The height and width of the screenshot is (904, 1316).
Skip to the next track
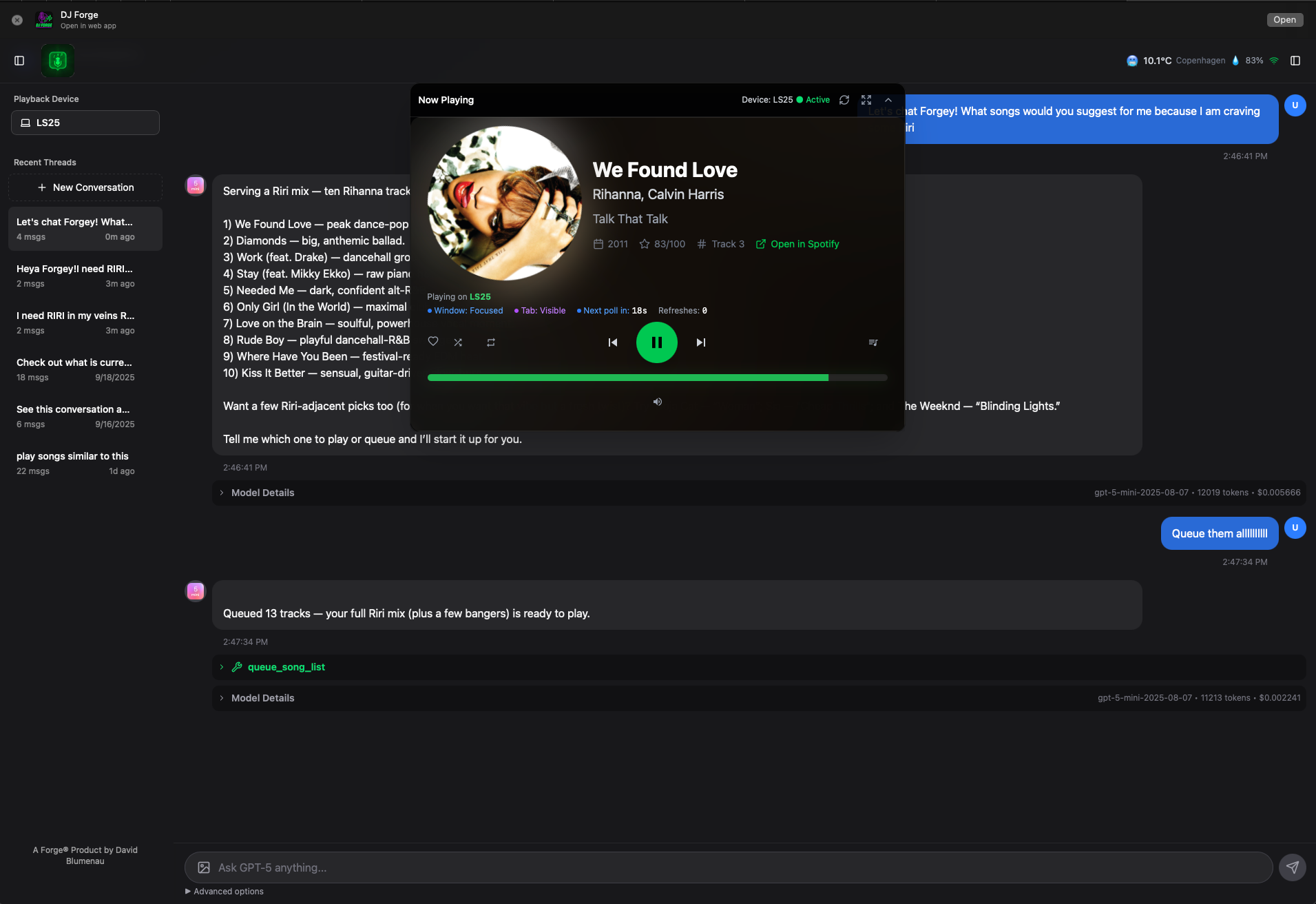pyautogui.click(x=700, y=342)
